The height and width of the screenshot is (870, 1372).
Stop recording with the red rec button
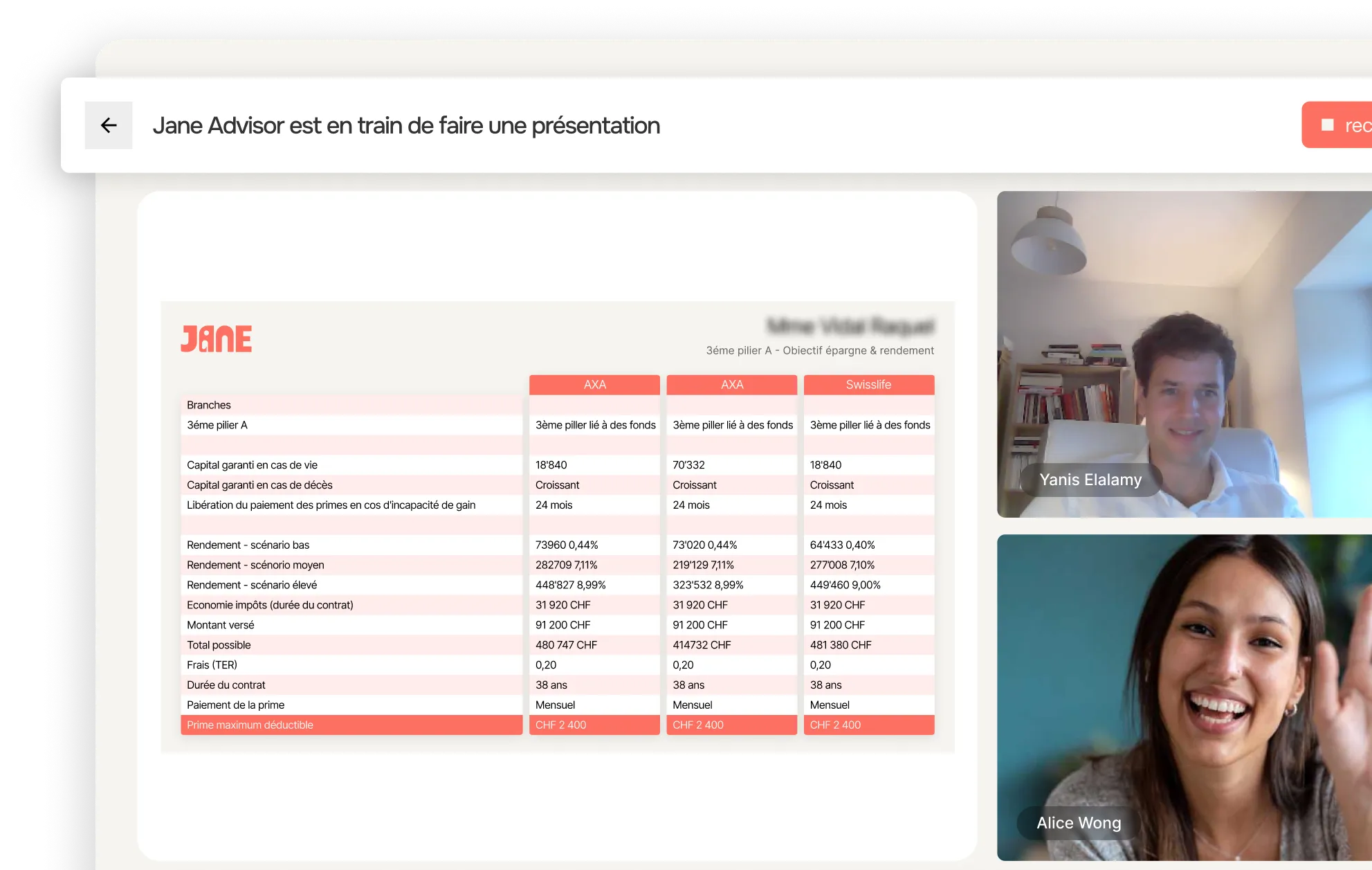(1337, 125)
